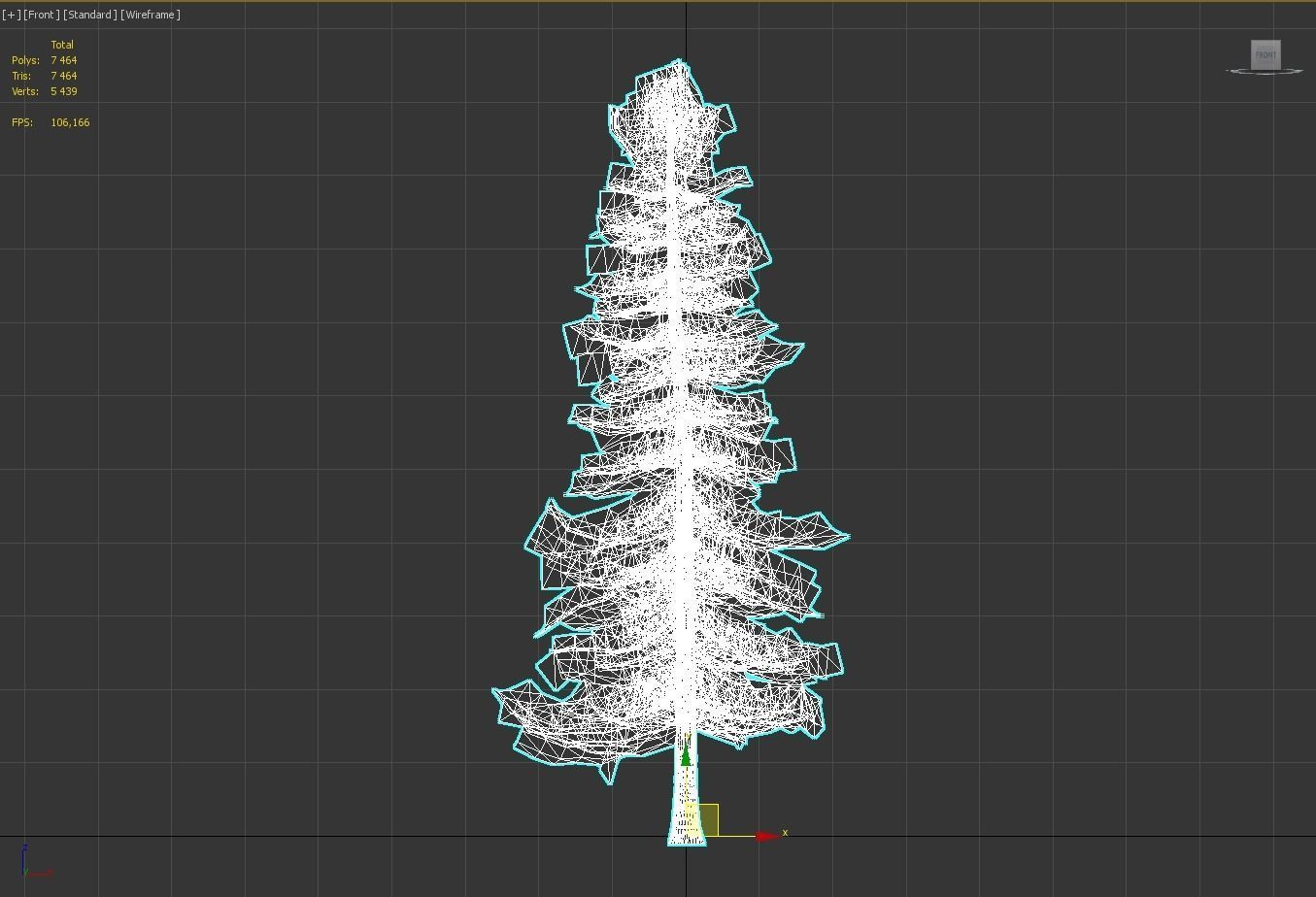This screenshot has height=897, width=1316.
Task: Open the [Front] view label menu
Action: point(42,15)
